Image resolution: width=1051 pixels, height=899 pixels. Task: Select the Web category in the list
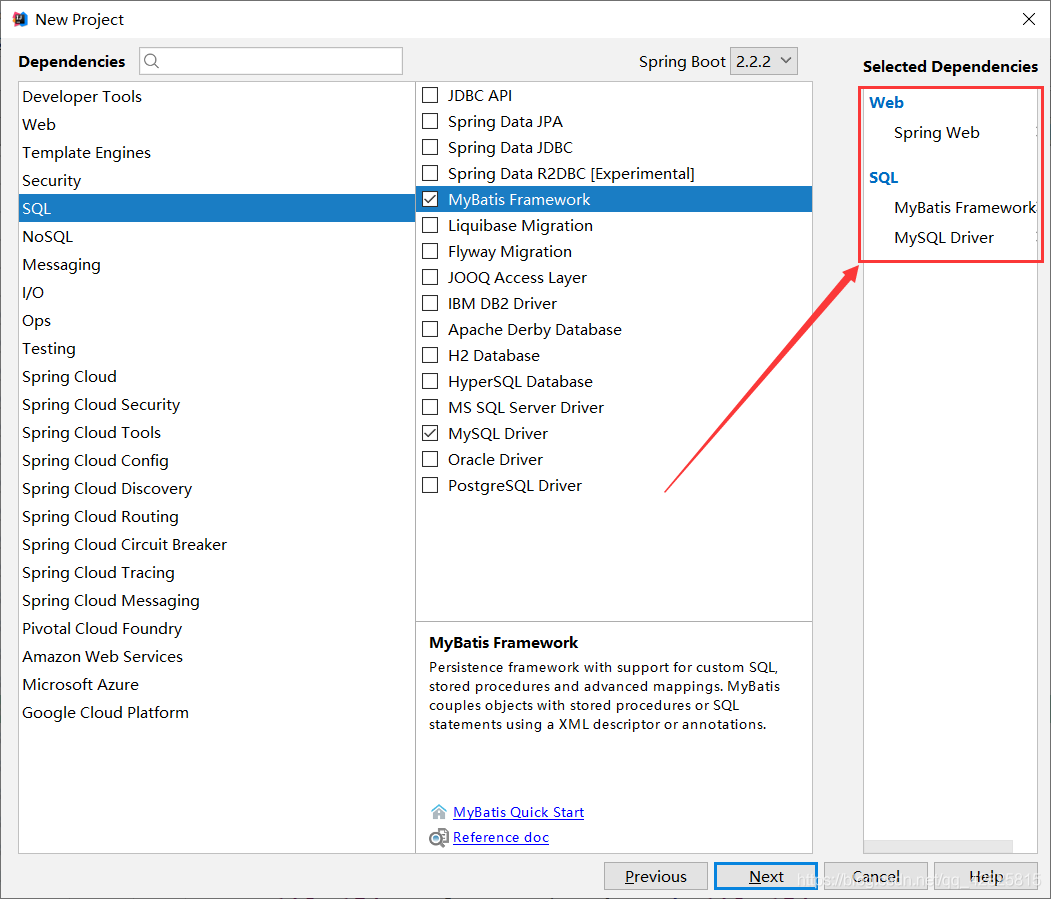(39, 125)
